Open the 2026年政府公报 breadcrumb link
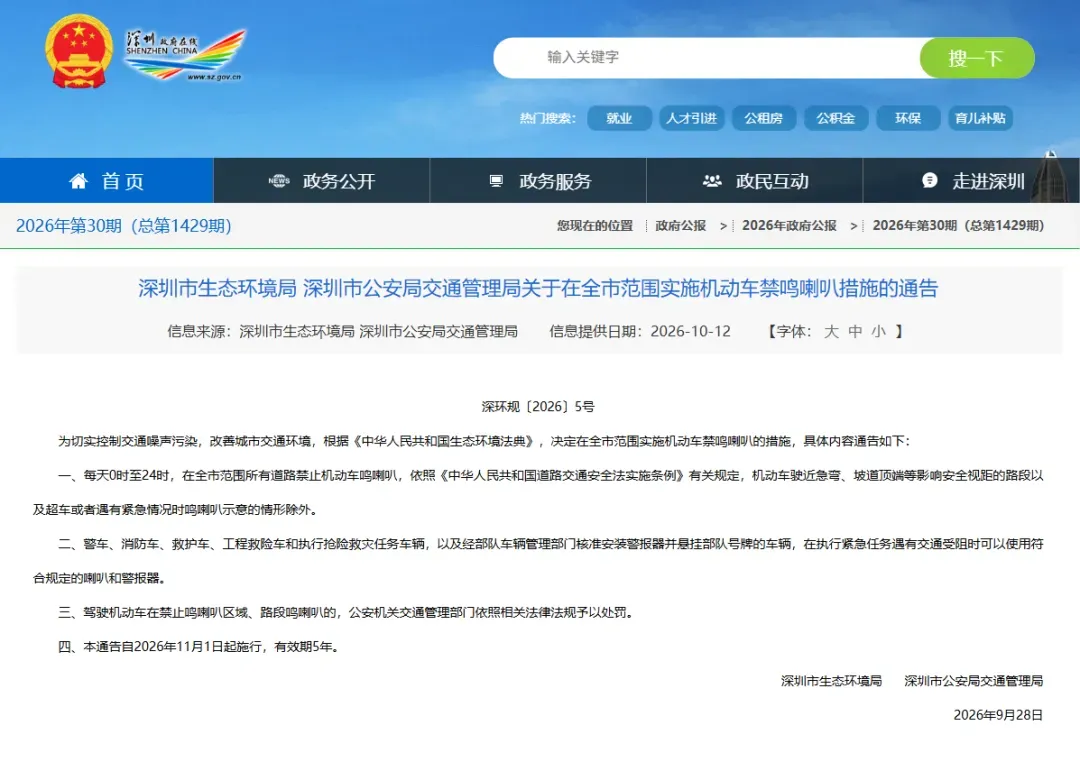Screen dimensions: 1080x762 coord(789,225)
